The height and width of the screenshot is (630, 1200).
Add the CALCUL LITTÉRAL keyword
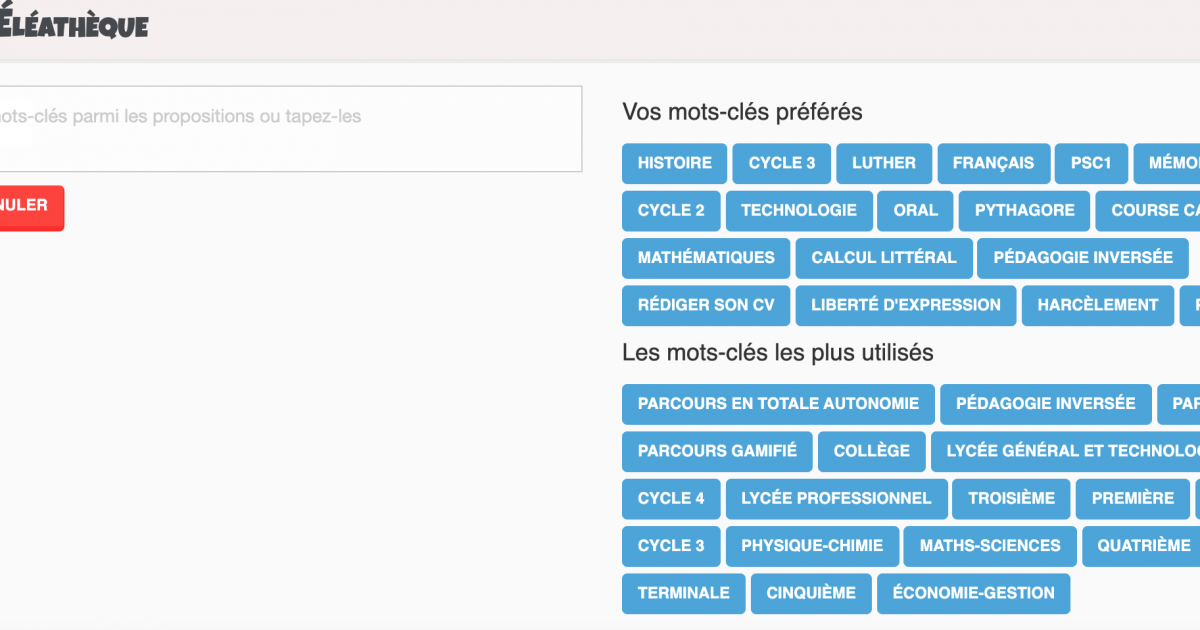(883, 257)
